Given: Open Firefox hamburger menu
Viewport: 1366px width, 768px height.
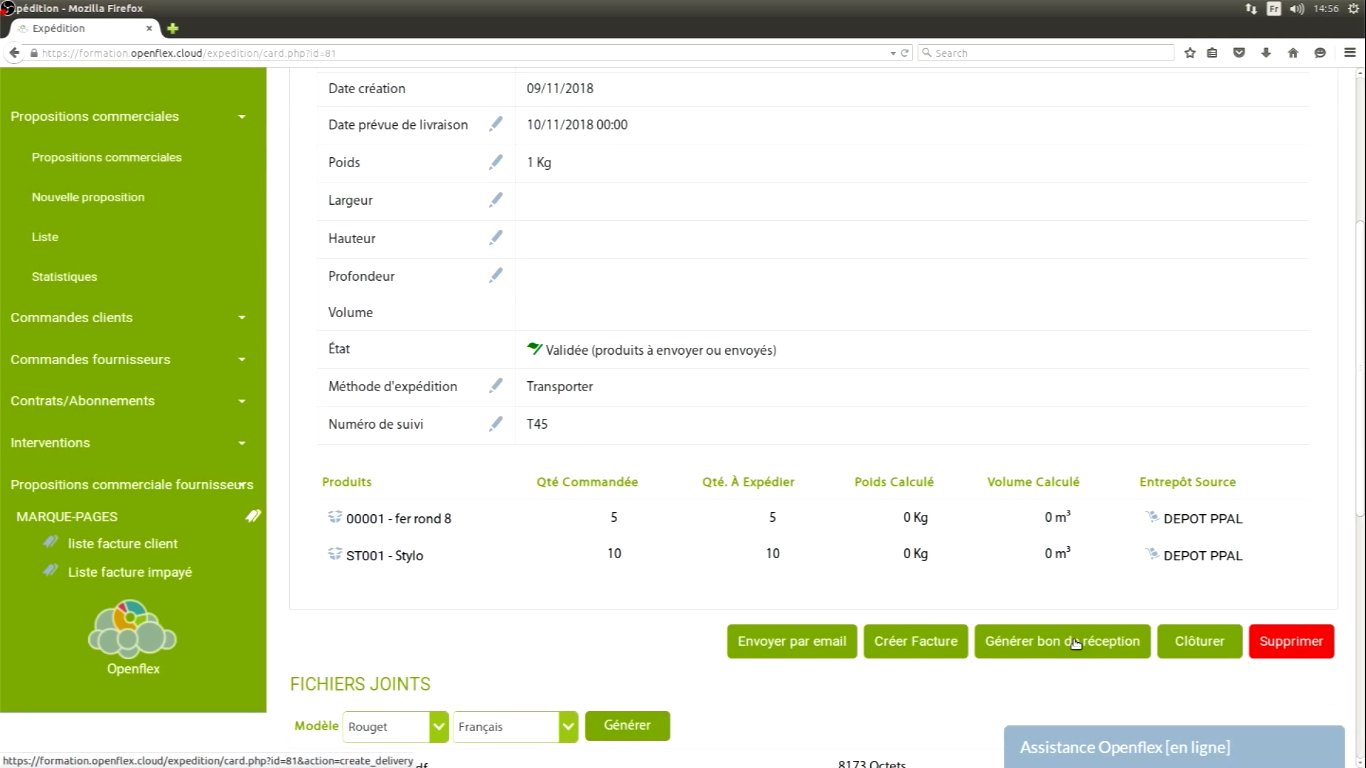Looking at the screenshot, I should [x=1349, y=53].
